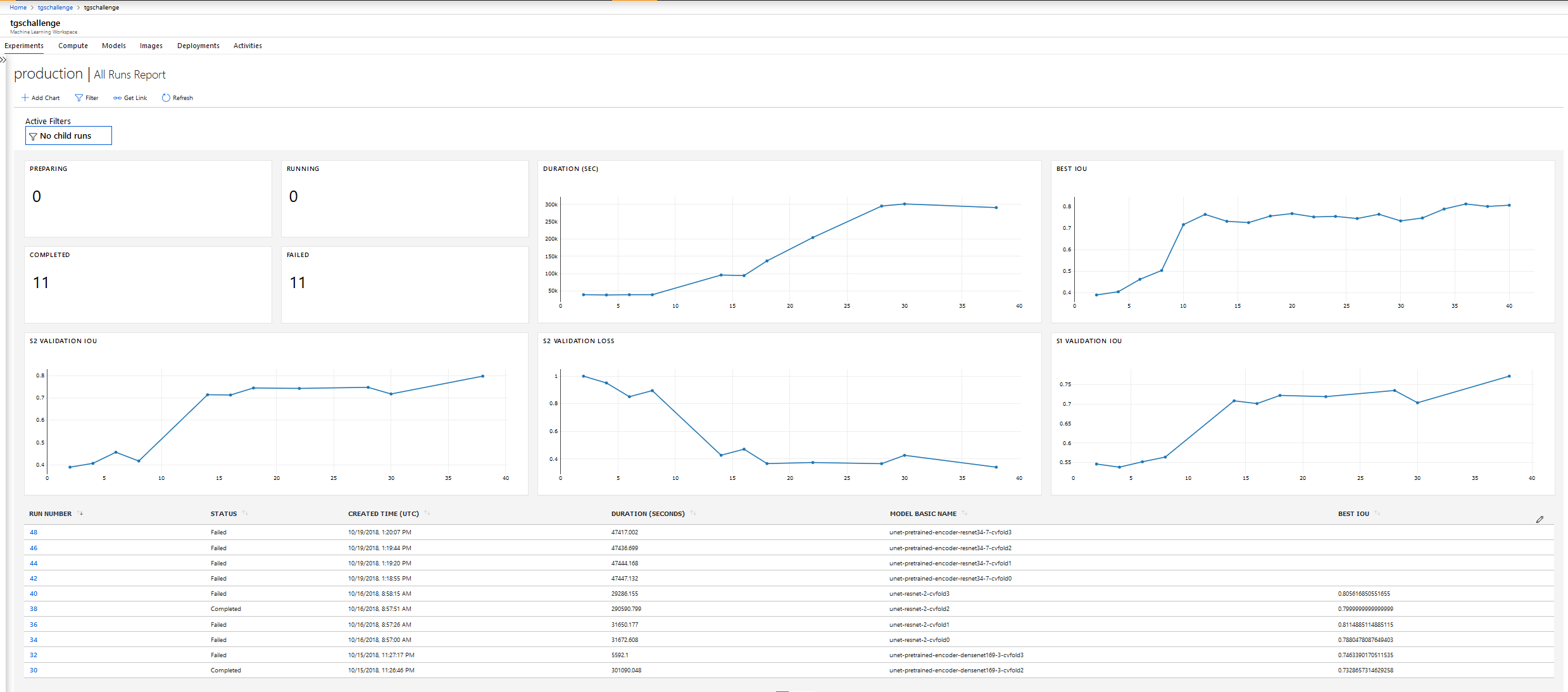
Task: Click the Home breadcrumb link
Action: click(x=18, y=8)
